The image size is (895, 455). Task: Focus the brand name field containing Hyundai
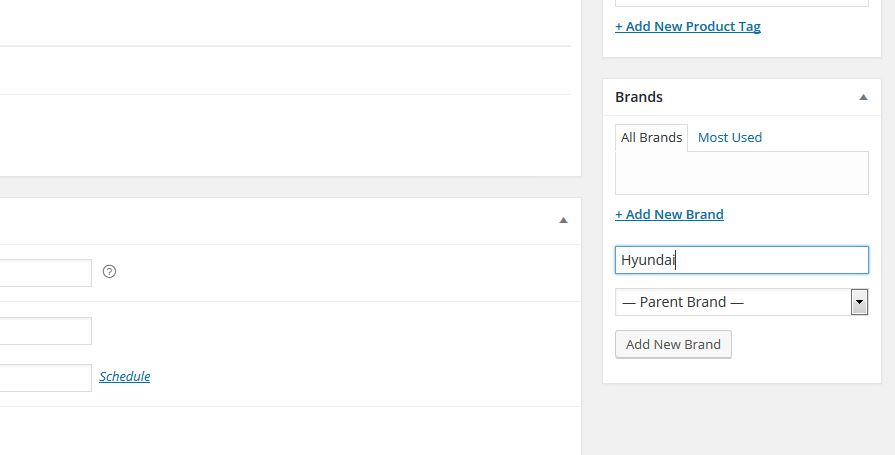click(741, 260)
